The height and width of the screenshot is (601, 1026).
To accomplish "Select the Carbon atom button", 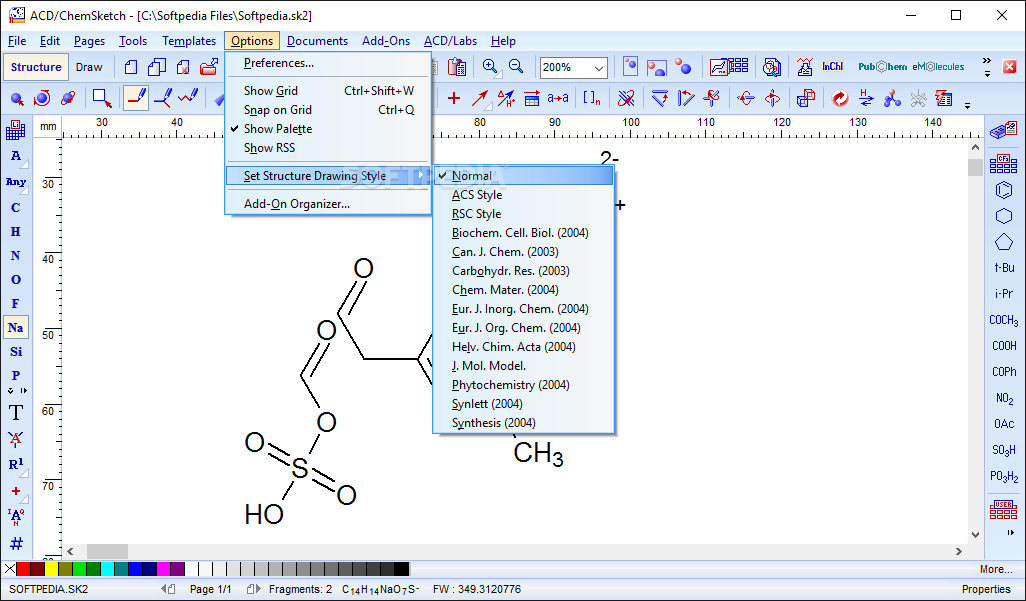I will 16,208.
